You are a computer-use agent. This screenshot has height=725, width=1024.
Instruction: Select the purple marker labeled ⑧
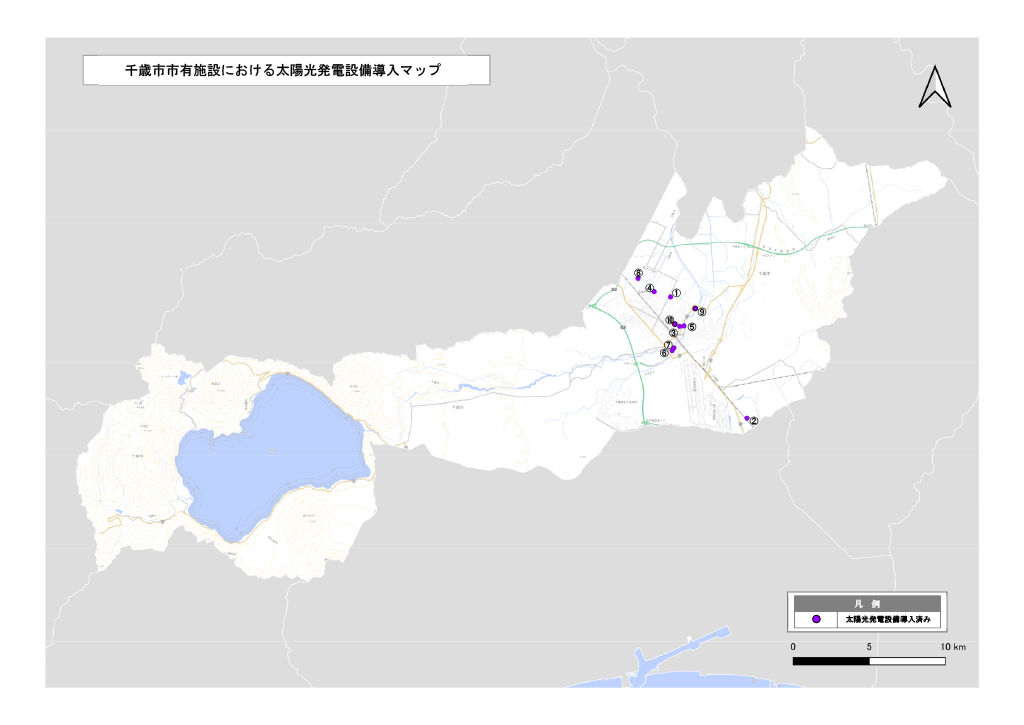click(638, 279)
